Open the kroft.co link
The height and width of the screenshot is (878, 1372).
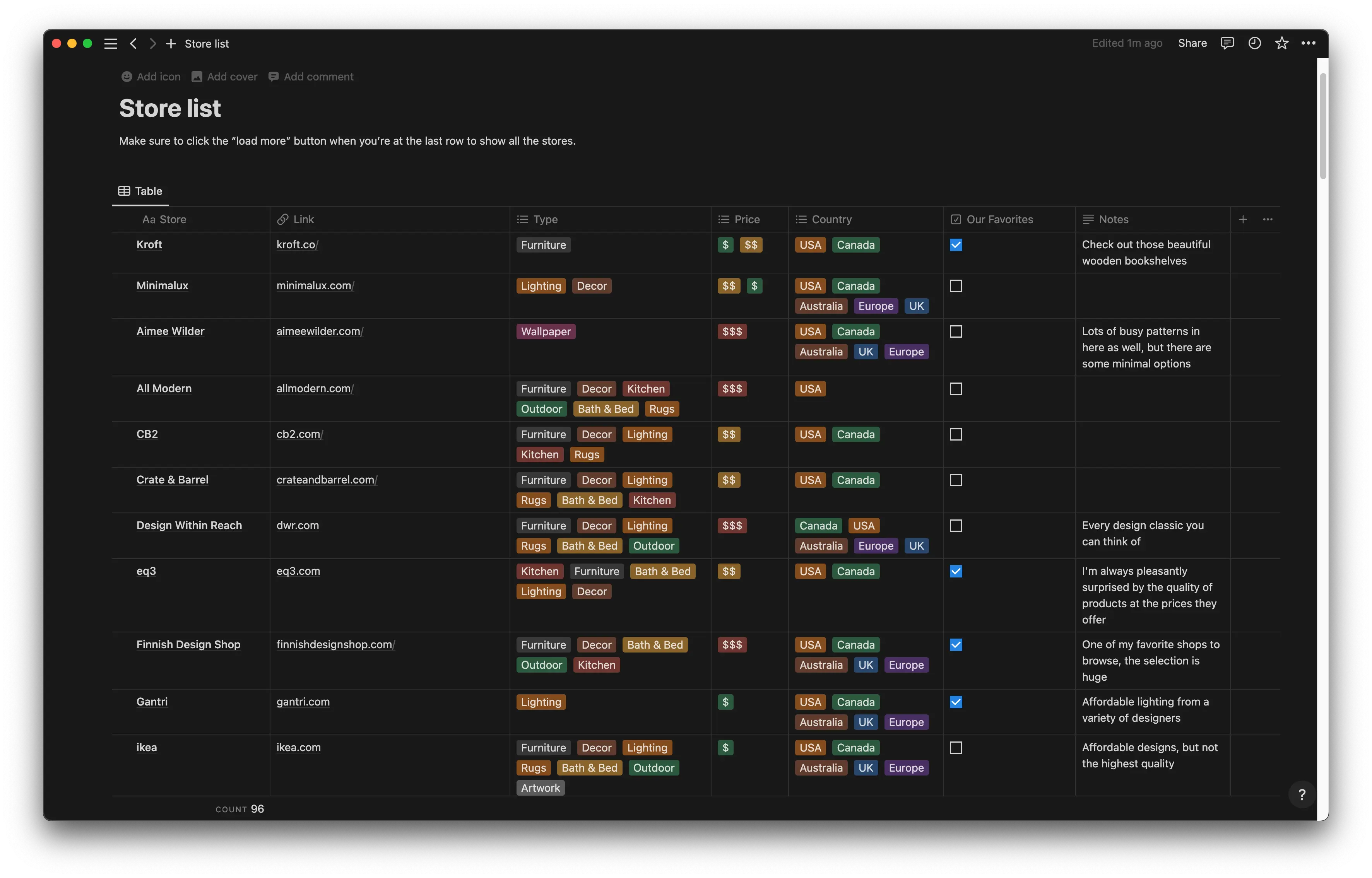tap(297, 244)
